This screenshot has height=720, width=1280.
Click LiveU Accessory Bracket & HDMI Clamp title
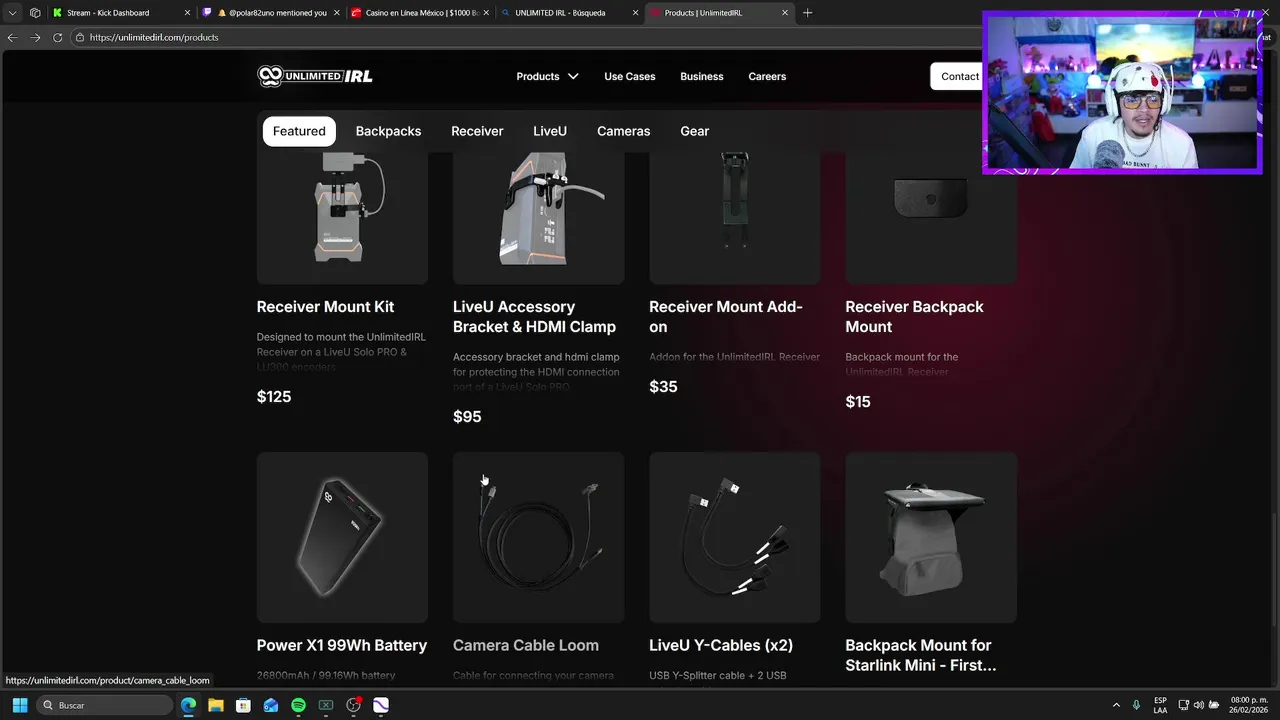pos(534,317)
